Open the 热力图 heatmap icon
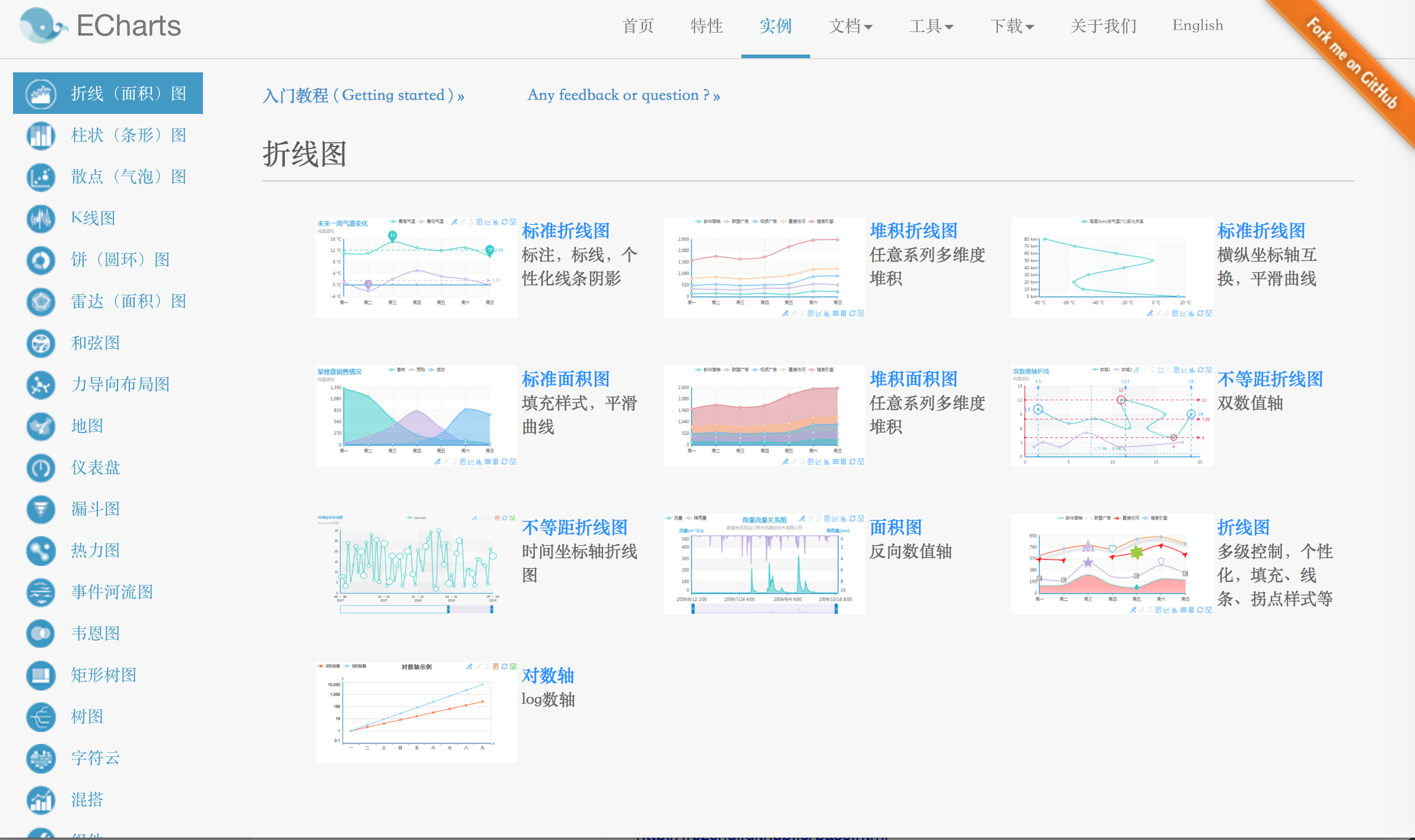 (41, 551)
